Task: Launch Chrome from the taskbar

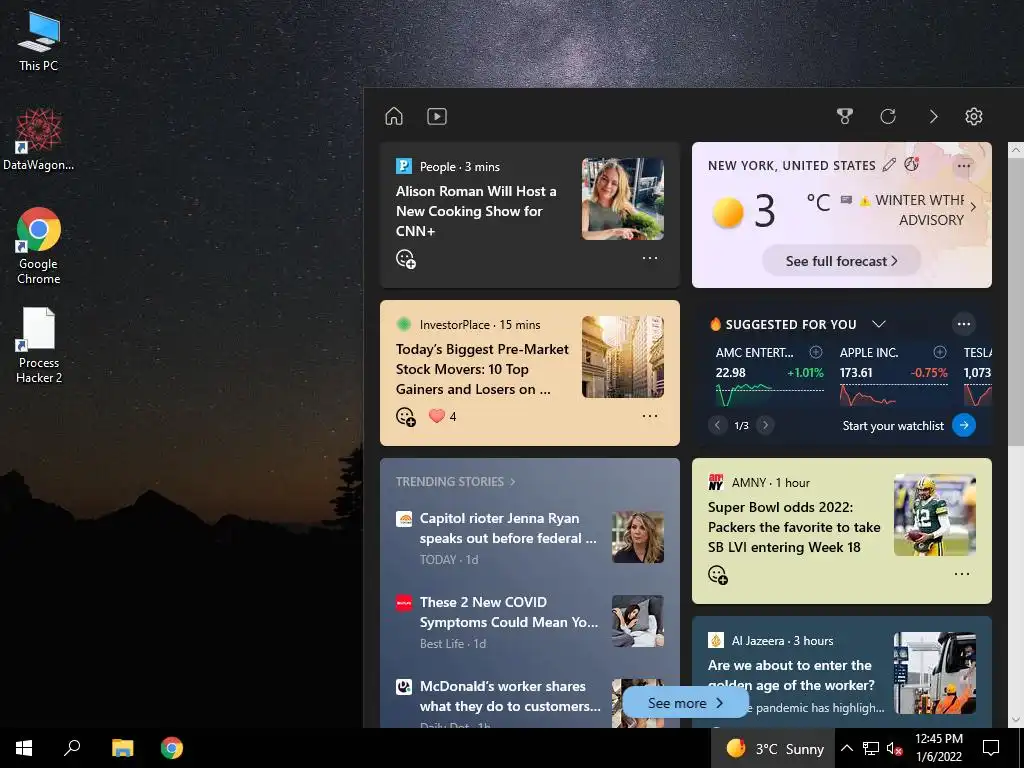Action: click(172, 748)
